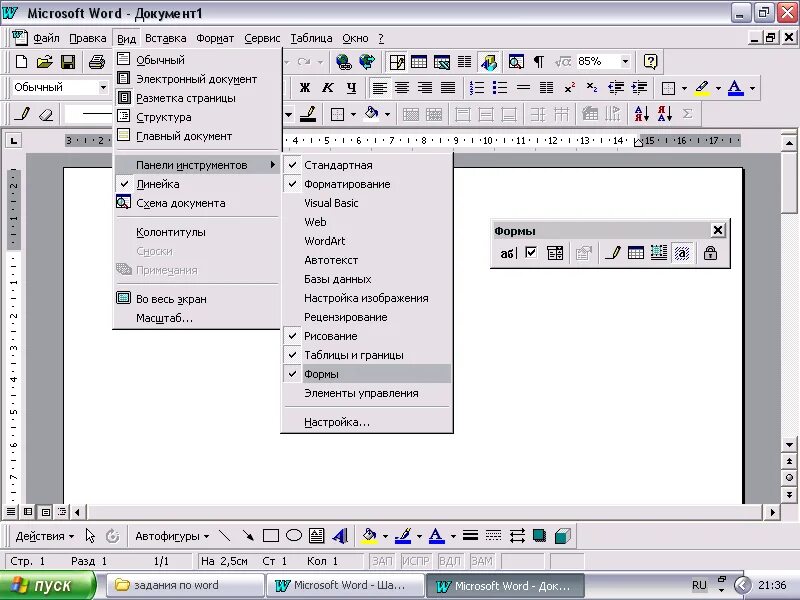Insert checkbox form field in Формы toolbar
The height and width of the screenshot is (600, 800).
[531, 253]
